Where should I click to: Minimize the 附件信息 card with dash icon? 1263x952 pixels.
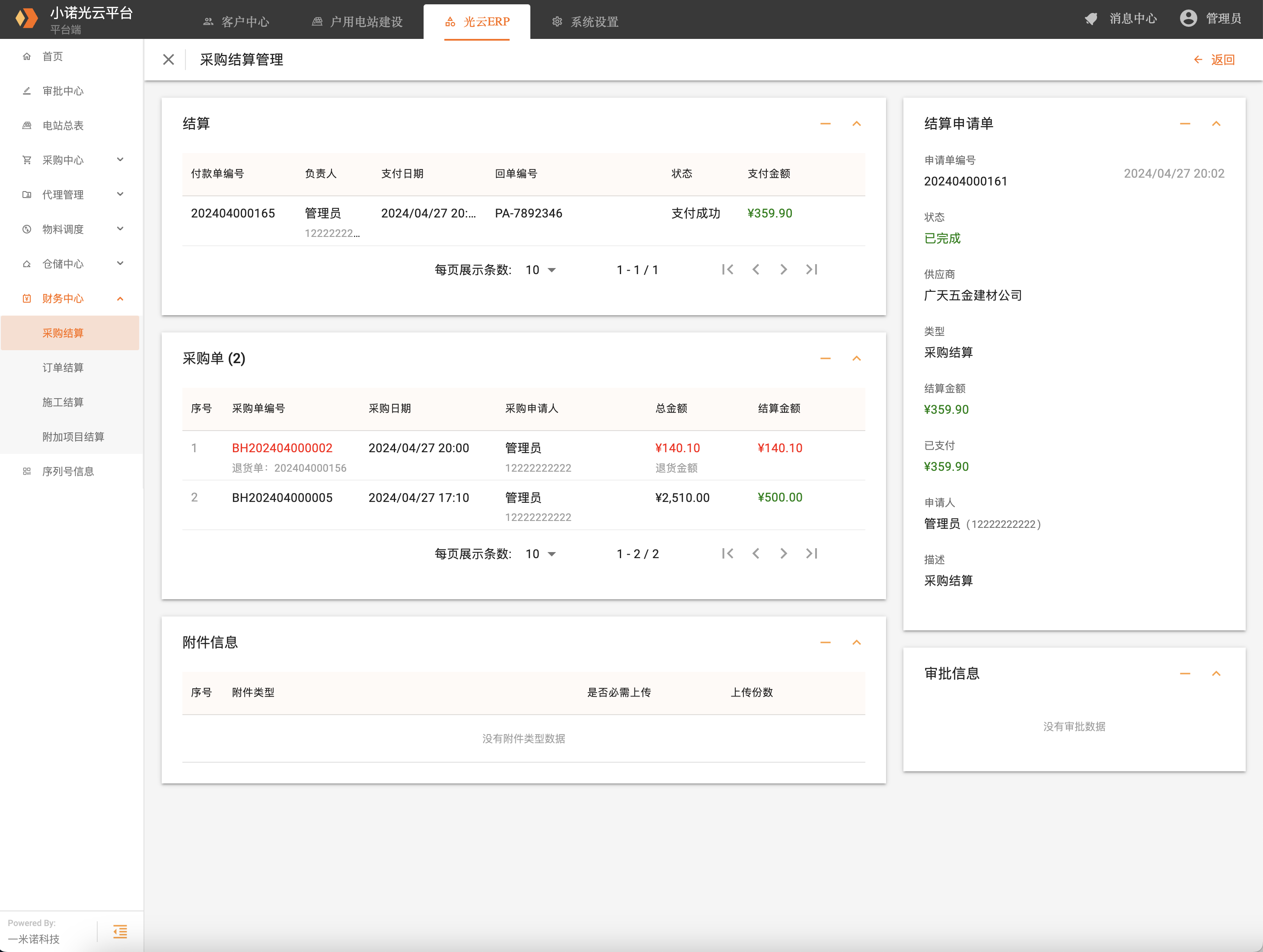(826, 642)
